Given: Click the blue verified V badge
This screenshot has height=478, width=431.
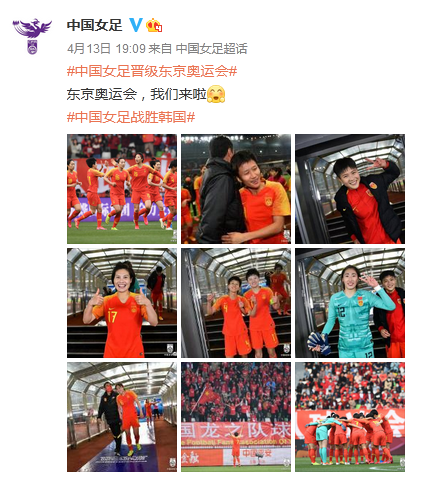Looking at the screenshot, I should click(136, 25).
